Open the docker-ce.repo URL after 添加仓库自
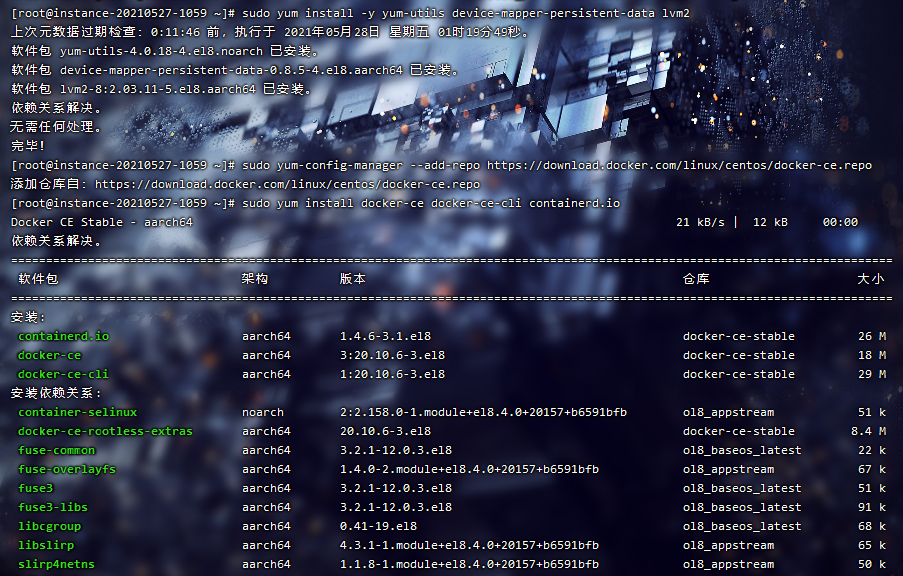Screen dimensions: 903x576 [287, 184]
